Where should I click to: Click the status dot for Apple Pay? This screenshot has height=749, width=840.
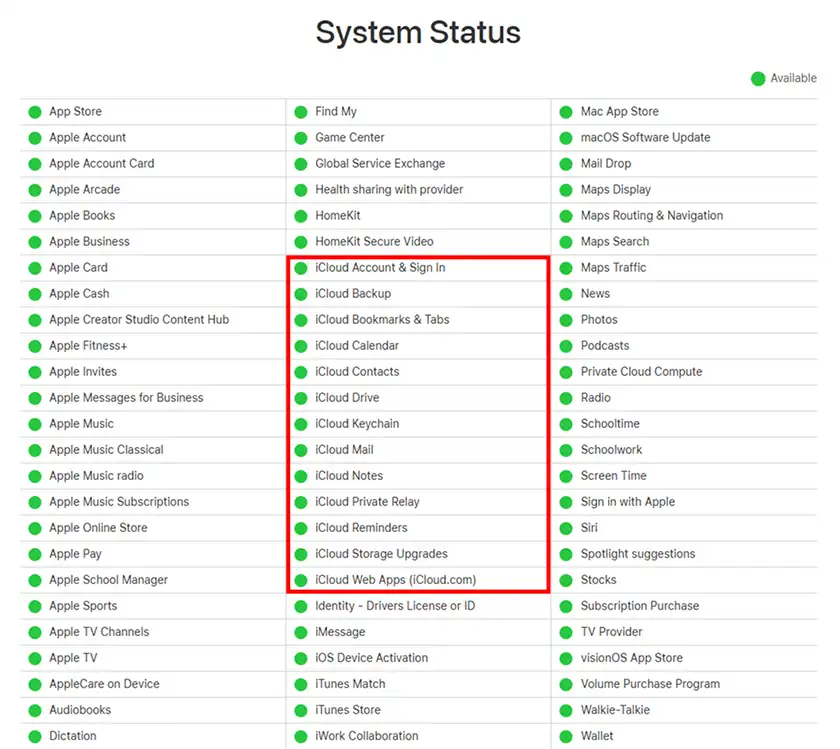pos(35,555)
